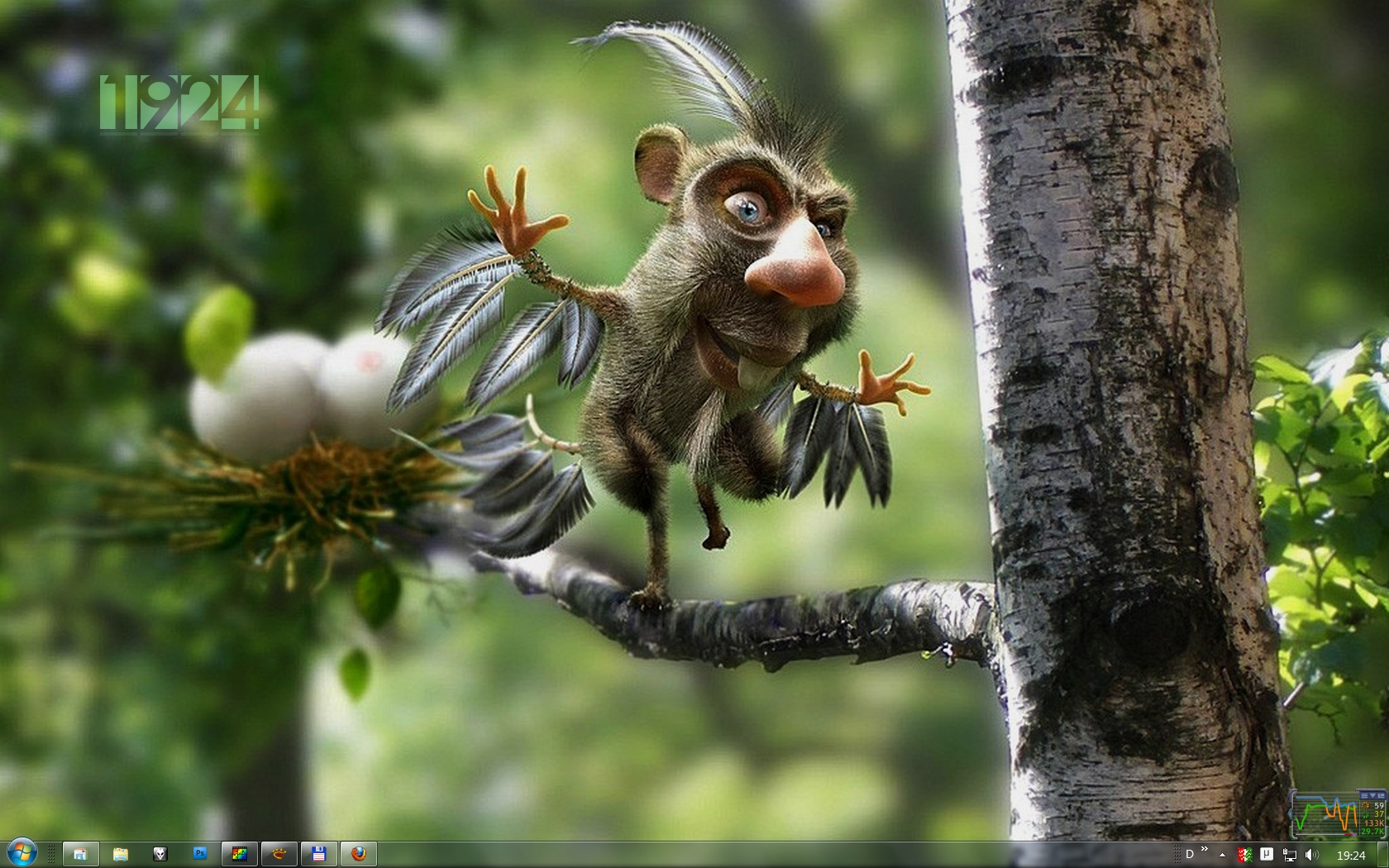The width and height of the screenshot is (1389, 868).
Task: Show hidden tray icons arrow
Action: click(1222, 855)
